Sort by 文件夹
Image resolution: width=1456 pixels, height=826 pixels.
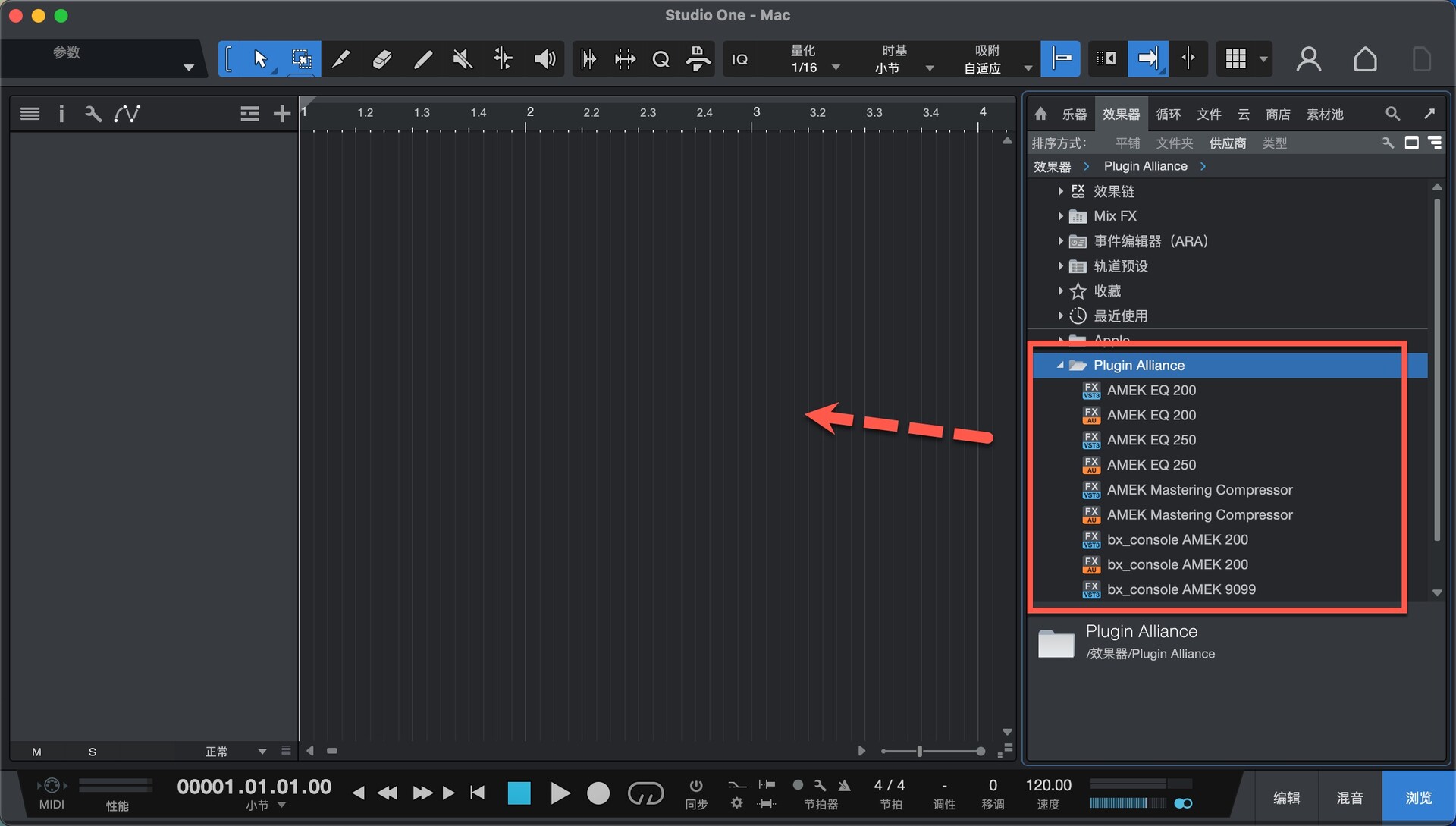point(1174,143)
